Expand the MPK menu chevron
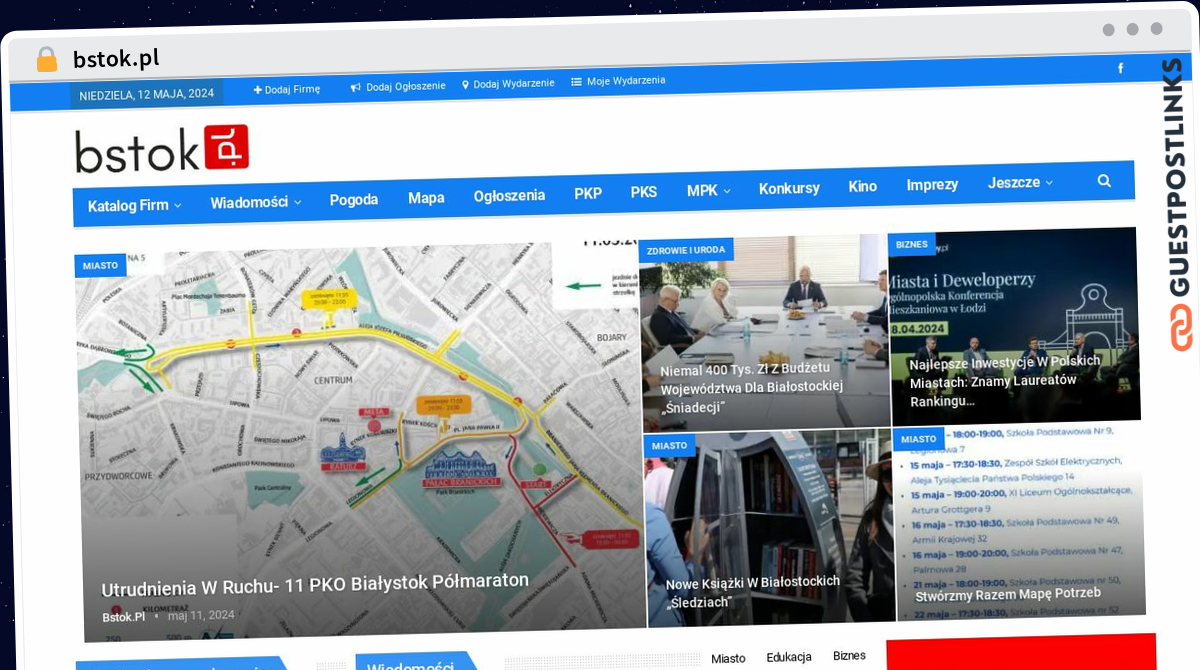Screen dimensions: 1200x670 point(727,191)
